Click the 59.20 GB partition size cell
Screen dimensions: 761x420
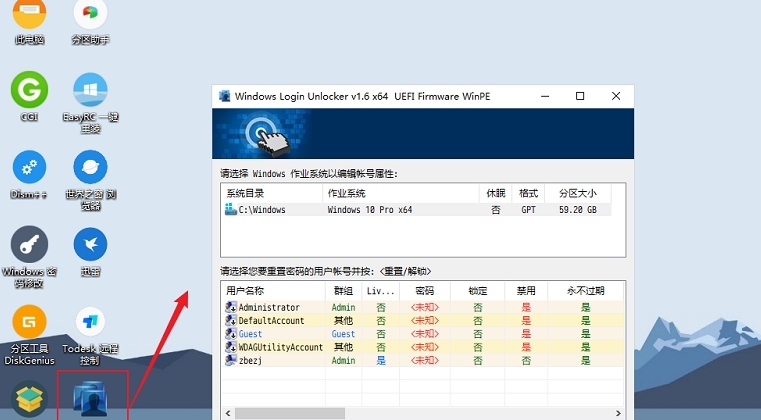click(x=578, y=210)
